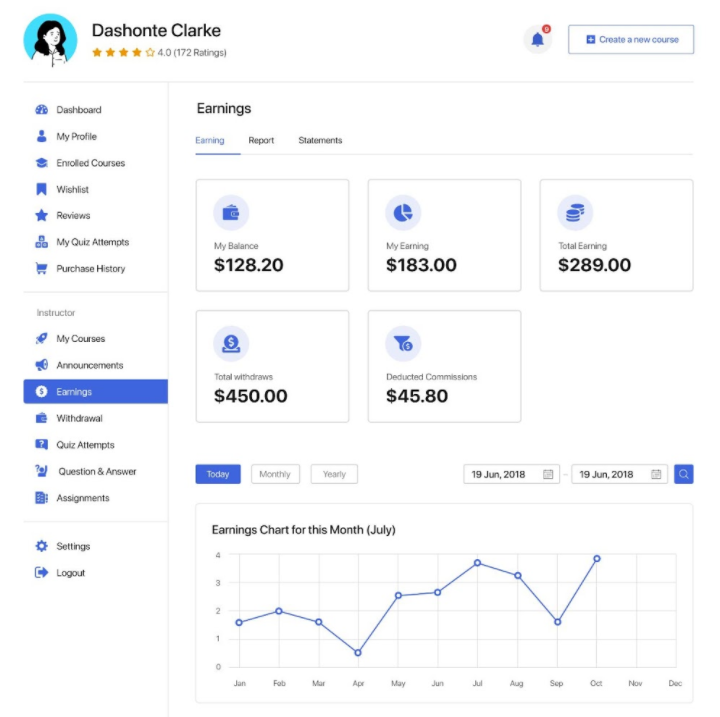Image resolution: width=720 pixels, height=717 pixels.
Task: Open calendar icon in start date field
Action: (x=548, y=475)
